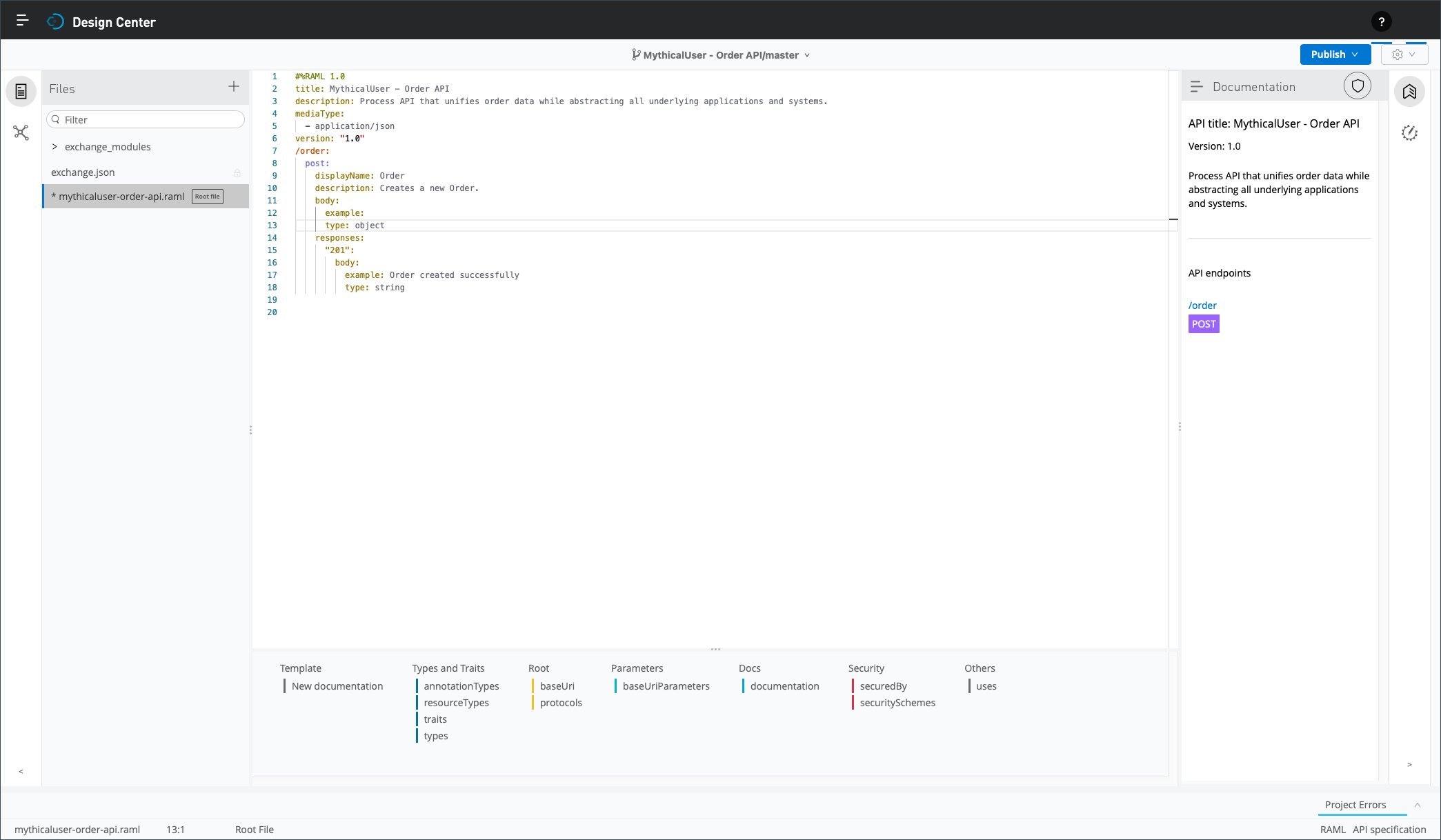This screenshot has height=840, width=1441.
Task: Add a new file with plus icon
Action: click(234, 86)
